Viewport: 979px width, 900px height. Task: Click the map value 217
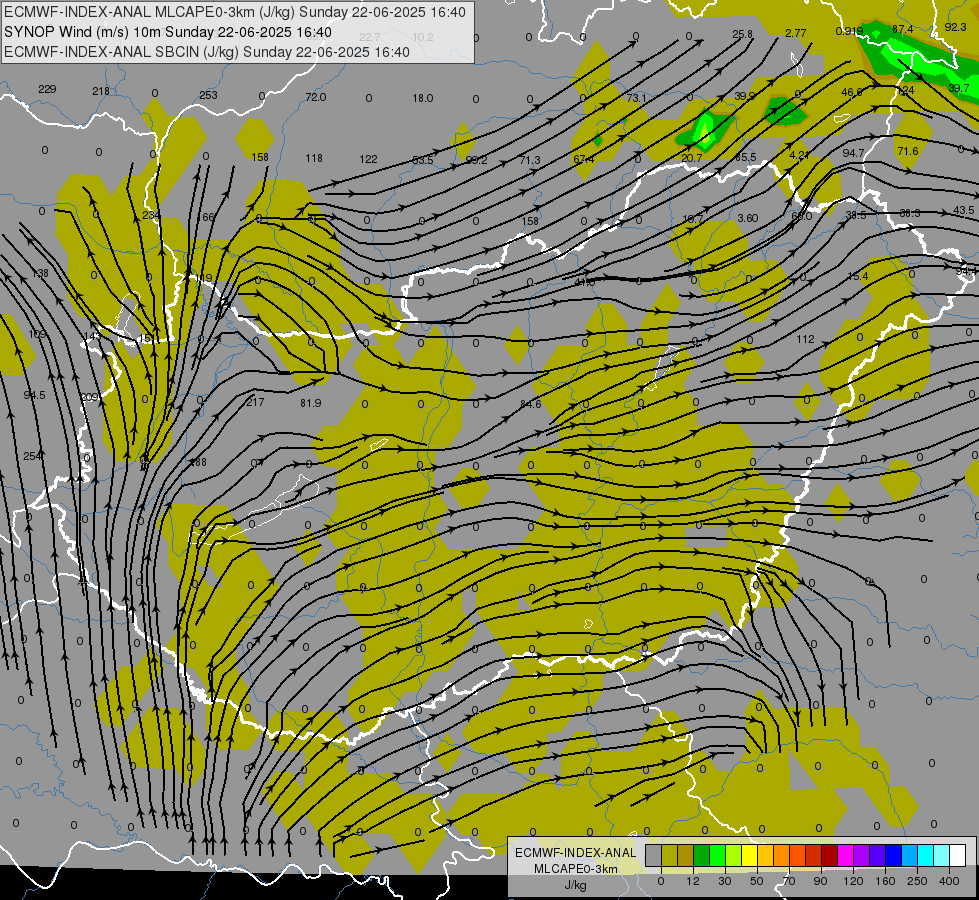[255, 402]
